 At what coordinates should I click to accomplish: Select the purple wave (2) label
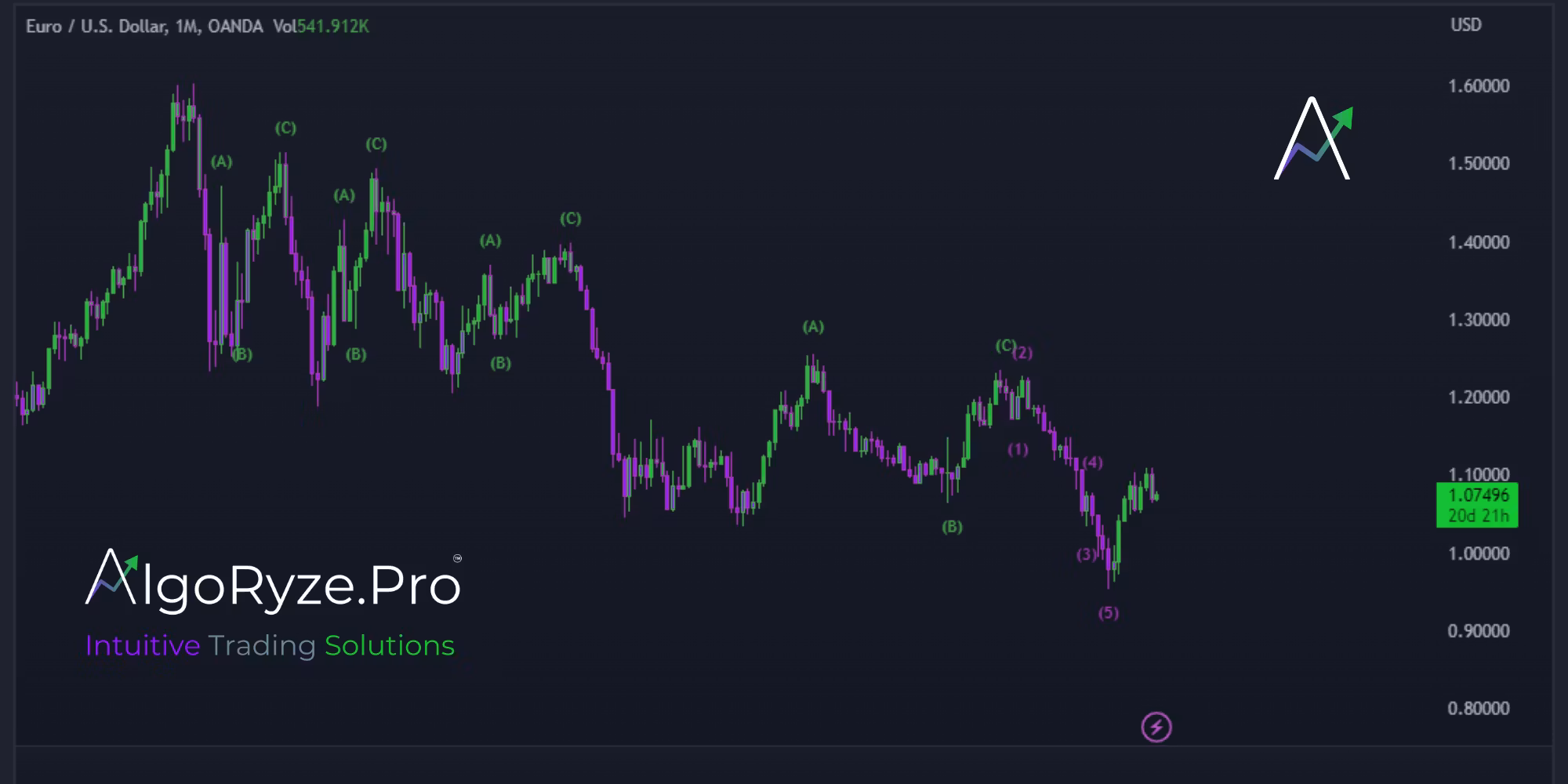click(x=1023, y=353)
